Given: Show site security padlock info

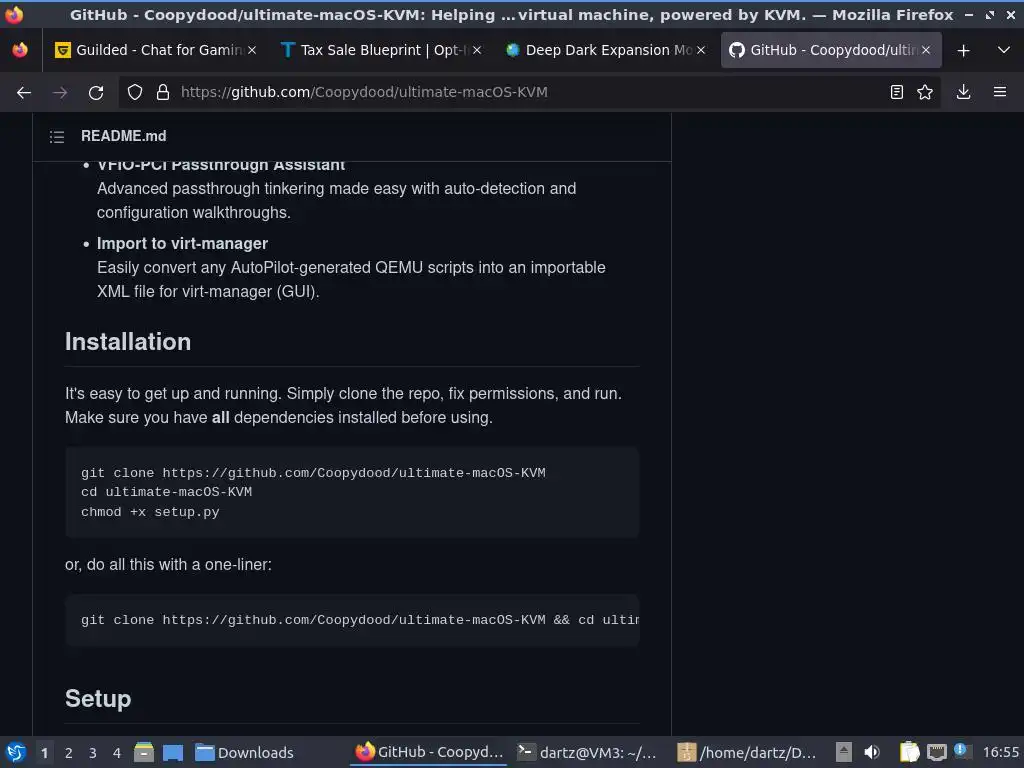Looking at the screenshot, I should click(x=163, y=93).
